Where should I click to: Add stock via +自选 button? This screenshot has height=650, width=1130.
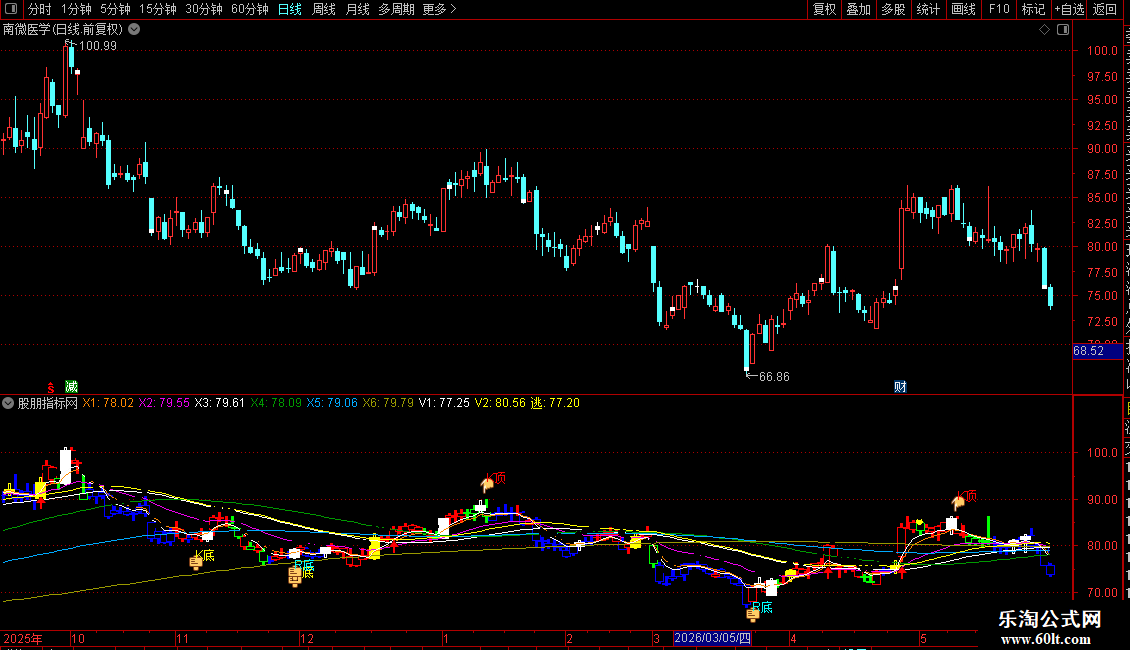pos(1069,9)
